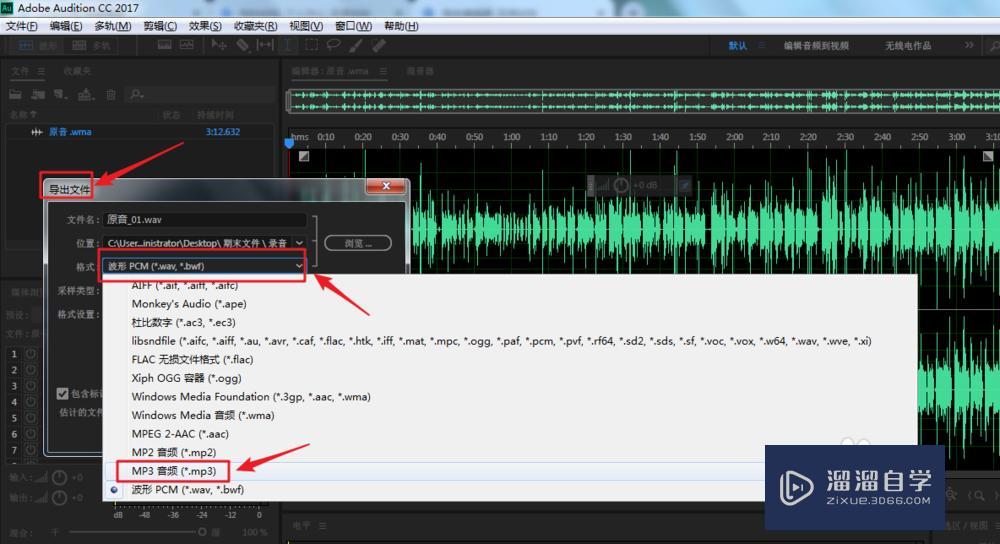
Task: Show the spectral frequency display
Action: 165,45
